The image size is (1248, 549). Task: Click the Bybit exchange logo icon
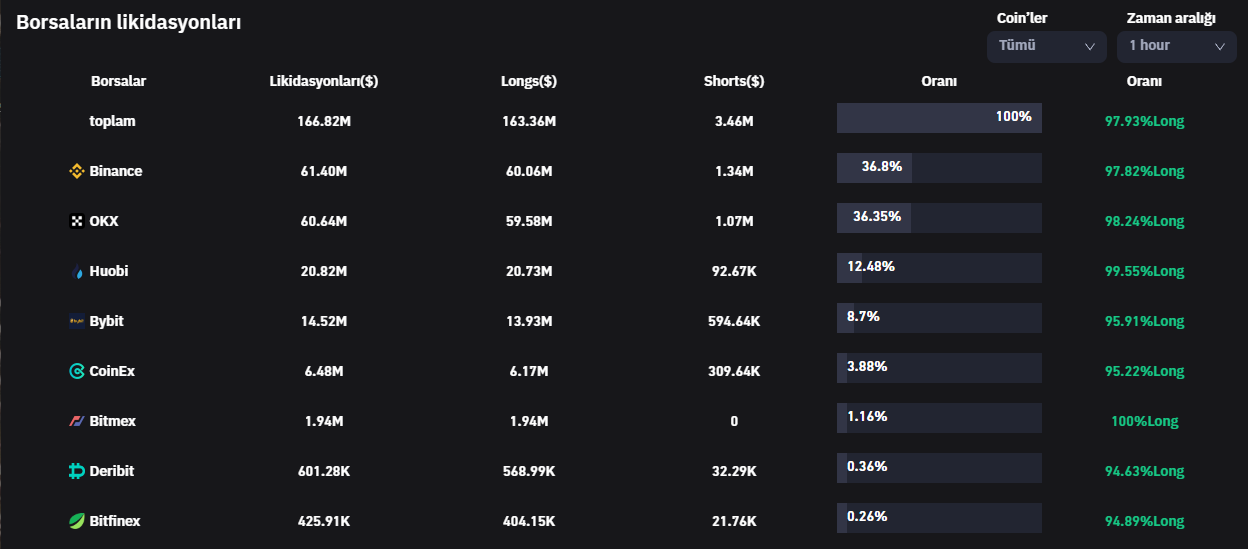point(77,321)
